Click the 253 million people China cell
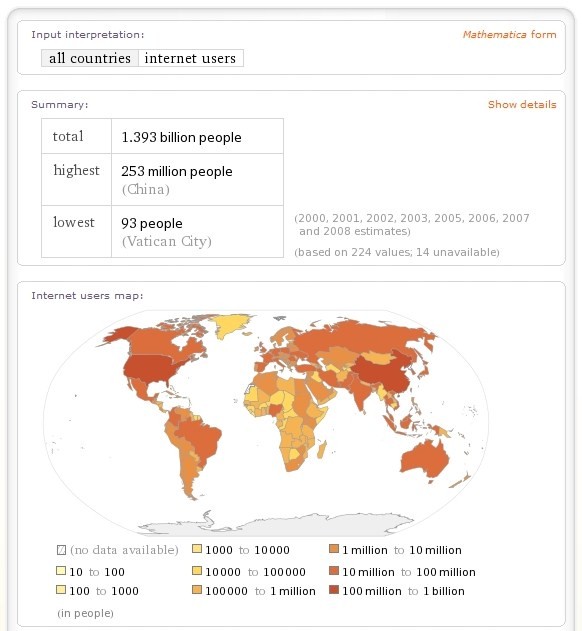The width and height of the screenshot is (582, 631). pos(197,179)
